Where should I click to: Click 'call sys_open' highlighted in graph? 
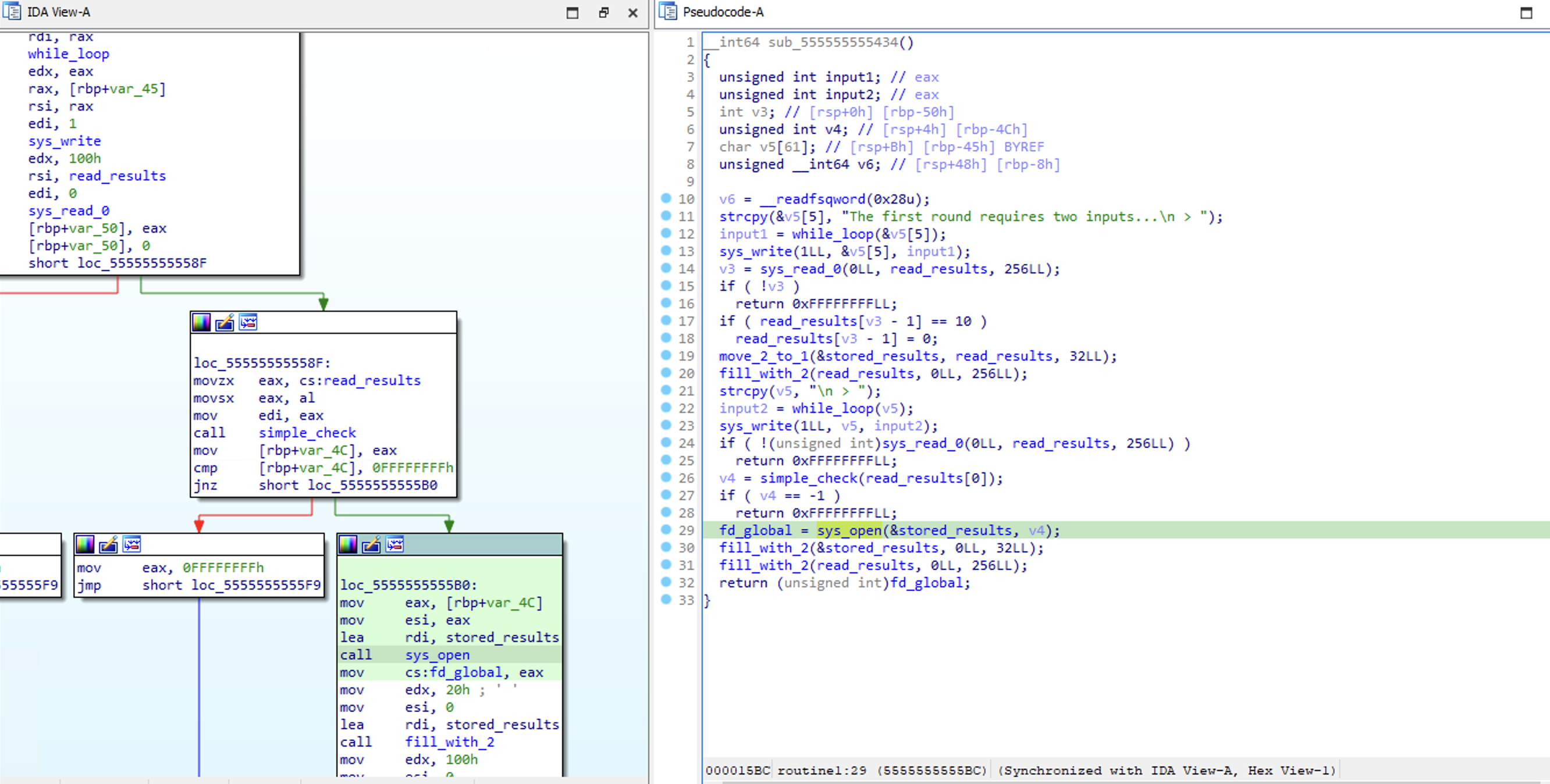pos(404,655)
